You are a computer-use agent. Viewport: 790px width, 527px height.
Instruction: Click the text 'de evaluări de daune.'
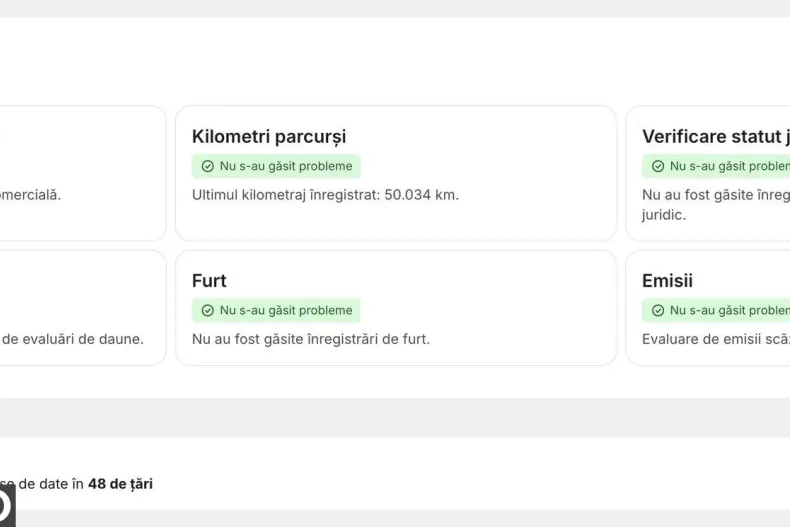tap(73, 339)
